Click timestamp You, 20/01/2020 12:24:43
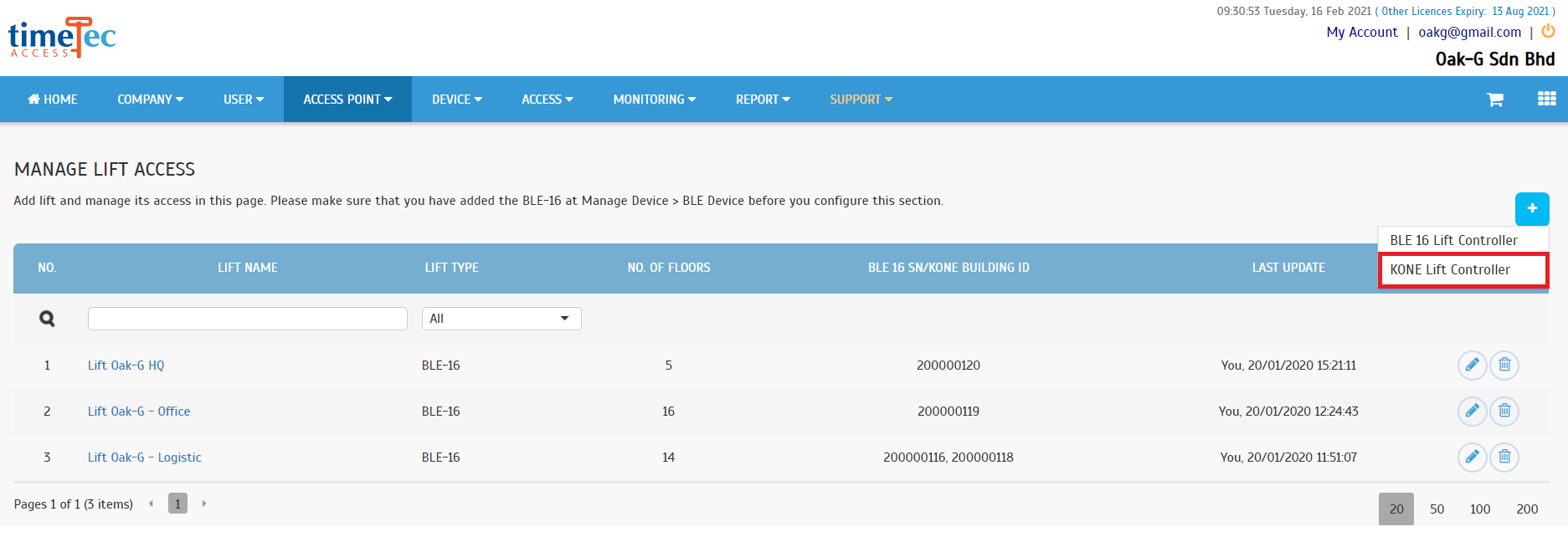Image resolution: width=1568 pixels, height=542 pixels. 1288,412
